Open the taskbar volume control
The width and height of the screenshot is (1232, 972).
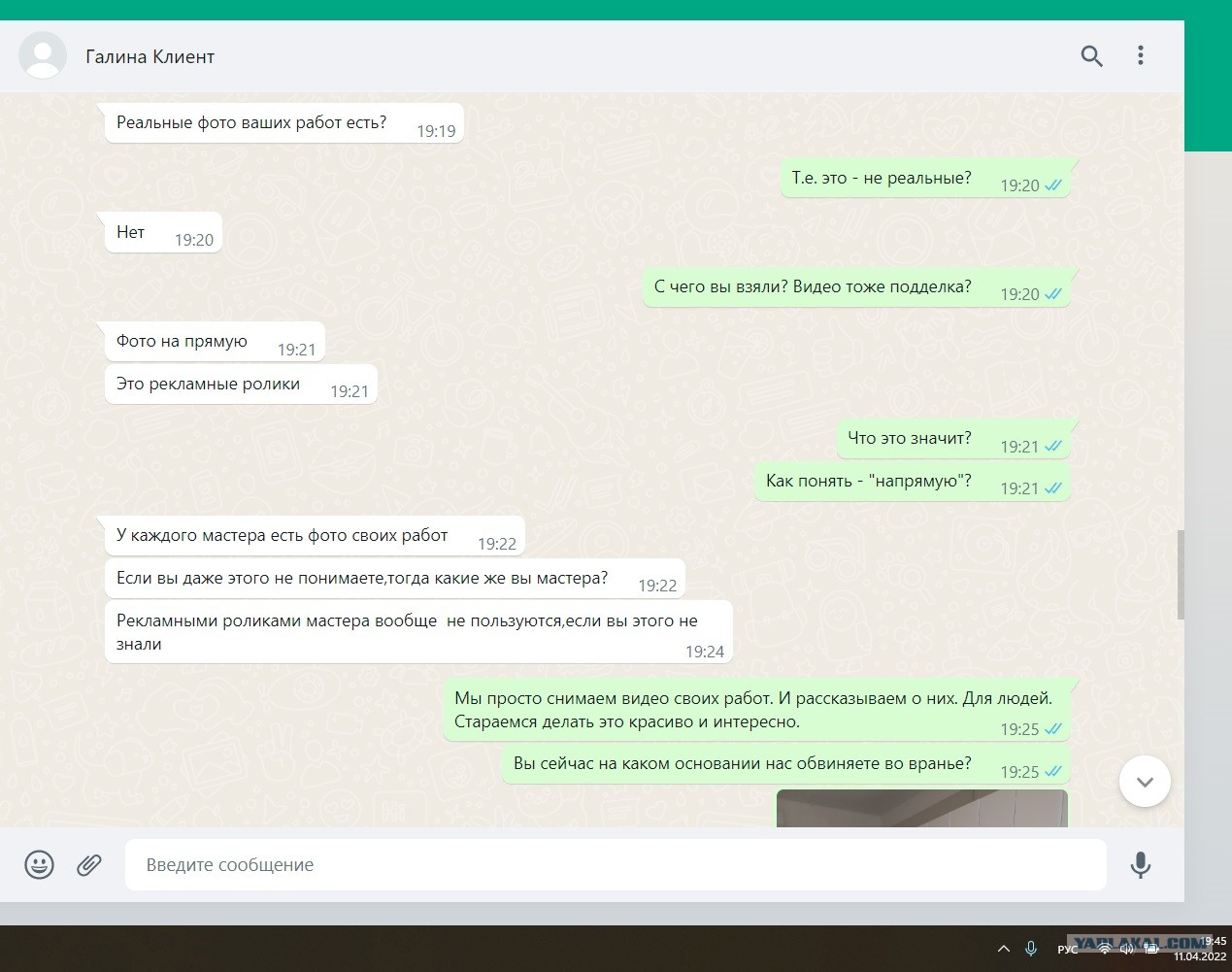point(1126,949)
